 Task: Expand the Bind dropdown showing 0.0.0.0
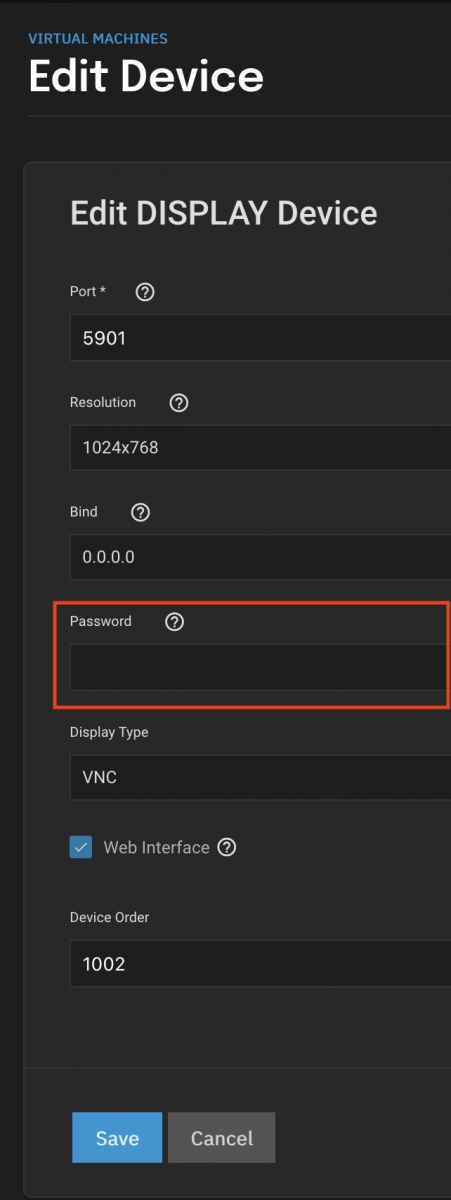pos(260,557)
